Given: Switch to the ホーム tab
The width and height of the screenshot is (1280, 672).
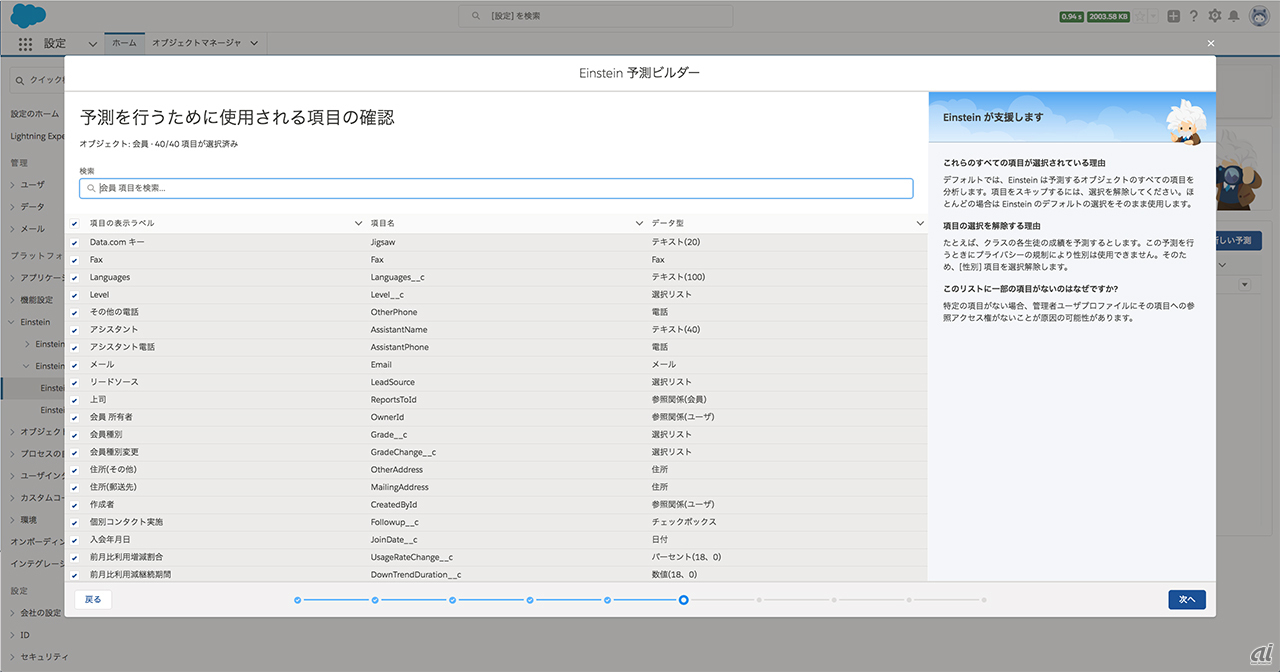Looking at the screenshot, I should coord(124,43).
